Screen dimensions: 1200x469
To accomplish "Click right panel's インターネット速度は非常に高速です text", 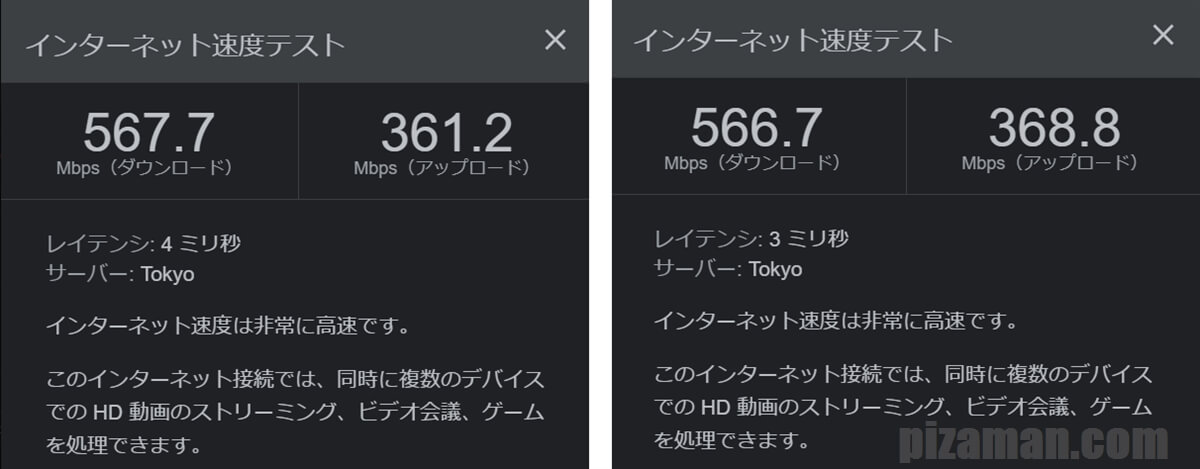I will click(836, 322).
